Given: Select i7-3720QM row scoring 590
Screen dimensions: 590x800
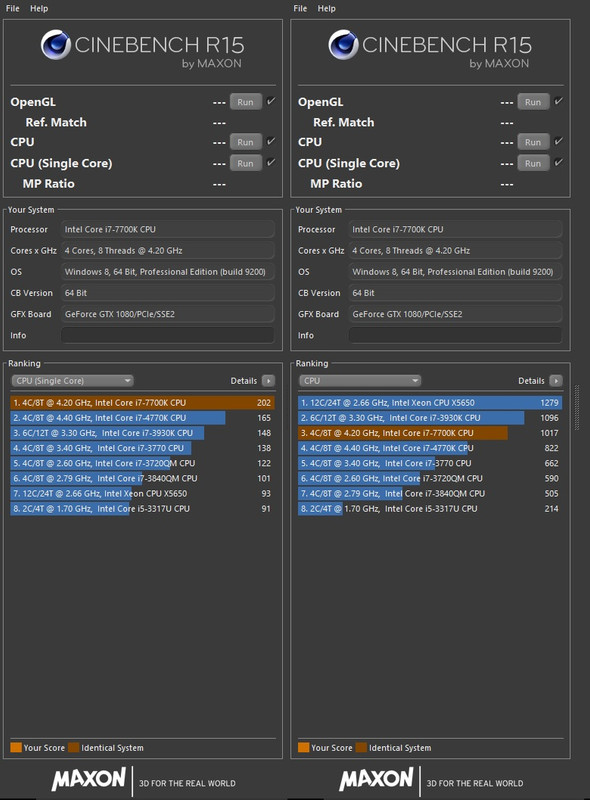Looking at the screenshot, I should (430, 479).
